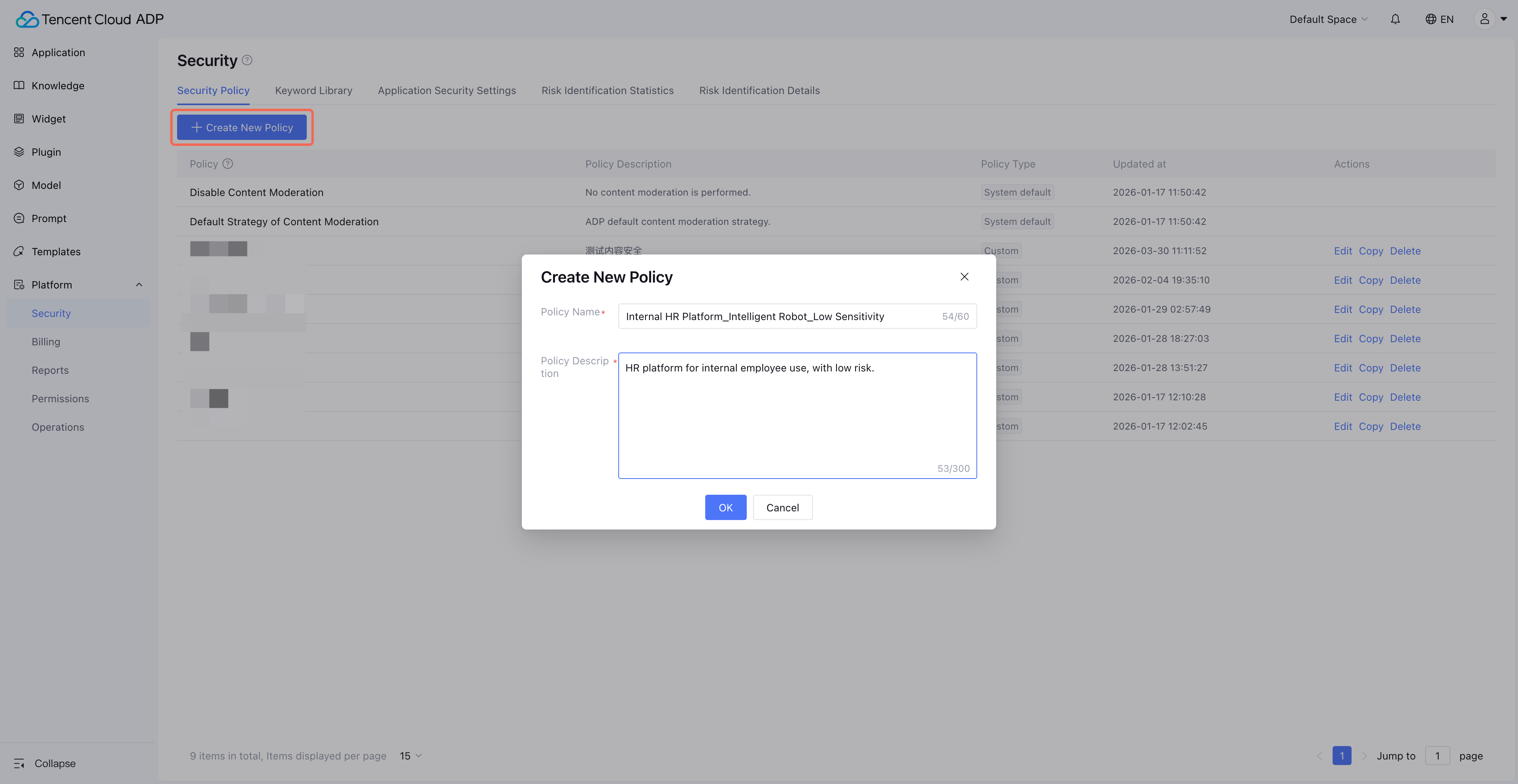Click inside the Policy Name field

tap(778, 316)
